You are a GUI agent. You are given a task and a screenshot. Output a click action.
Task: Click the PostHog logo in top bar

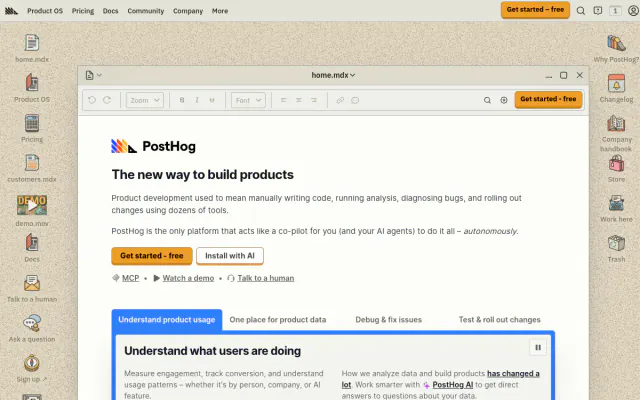(x=11, y=11)
